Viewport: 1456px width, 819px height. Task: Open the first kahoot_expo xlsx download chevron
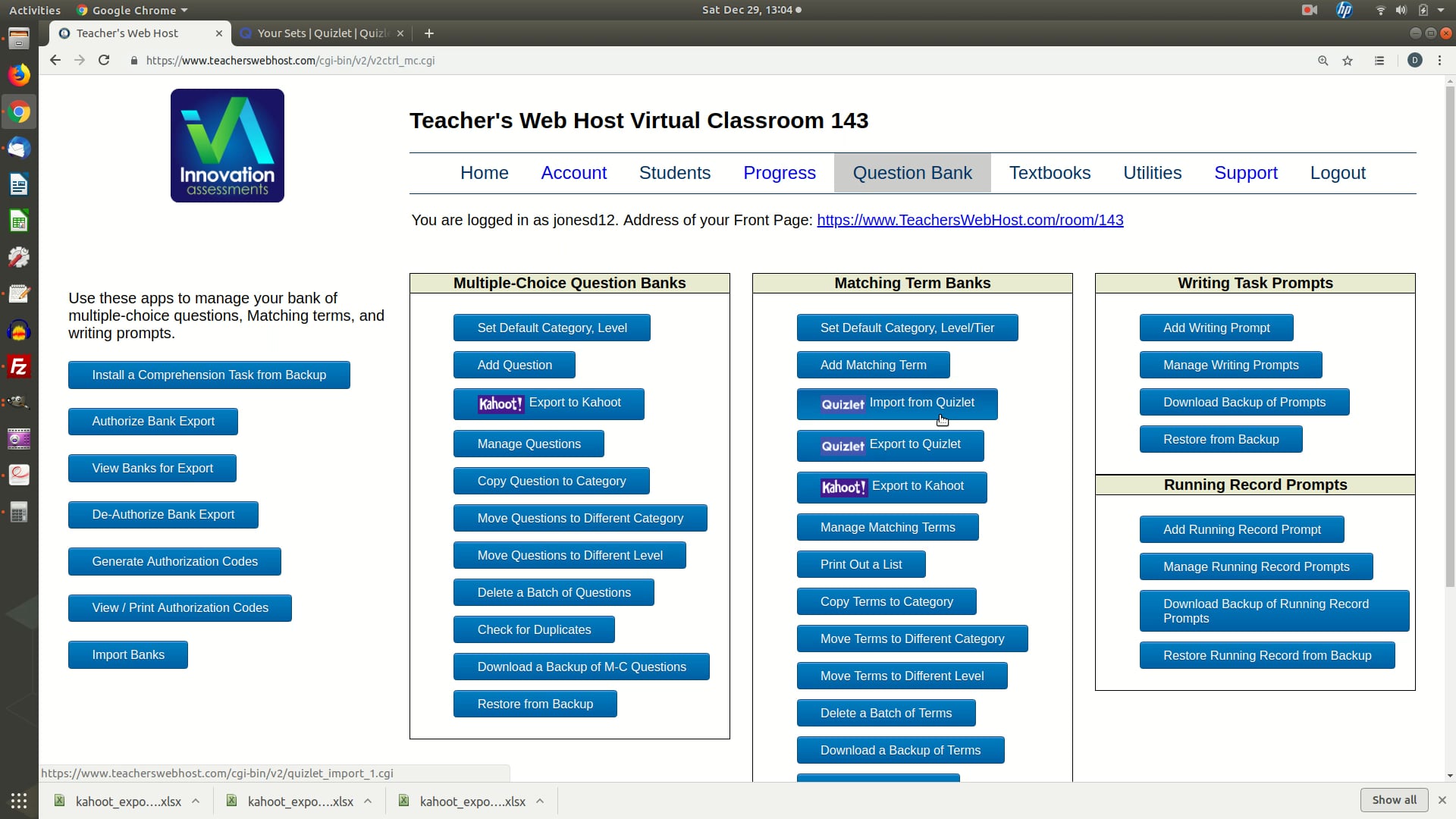(196, 801)
